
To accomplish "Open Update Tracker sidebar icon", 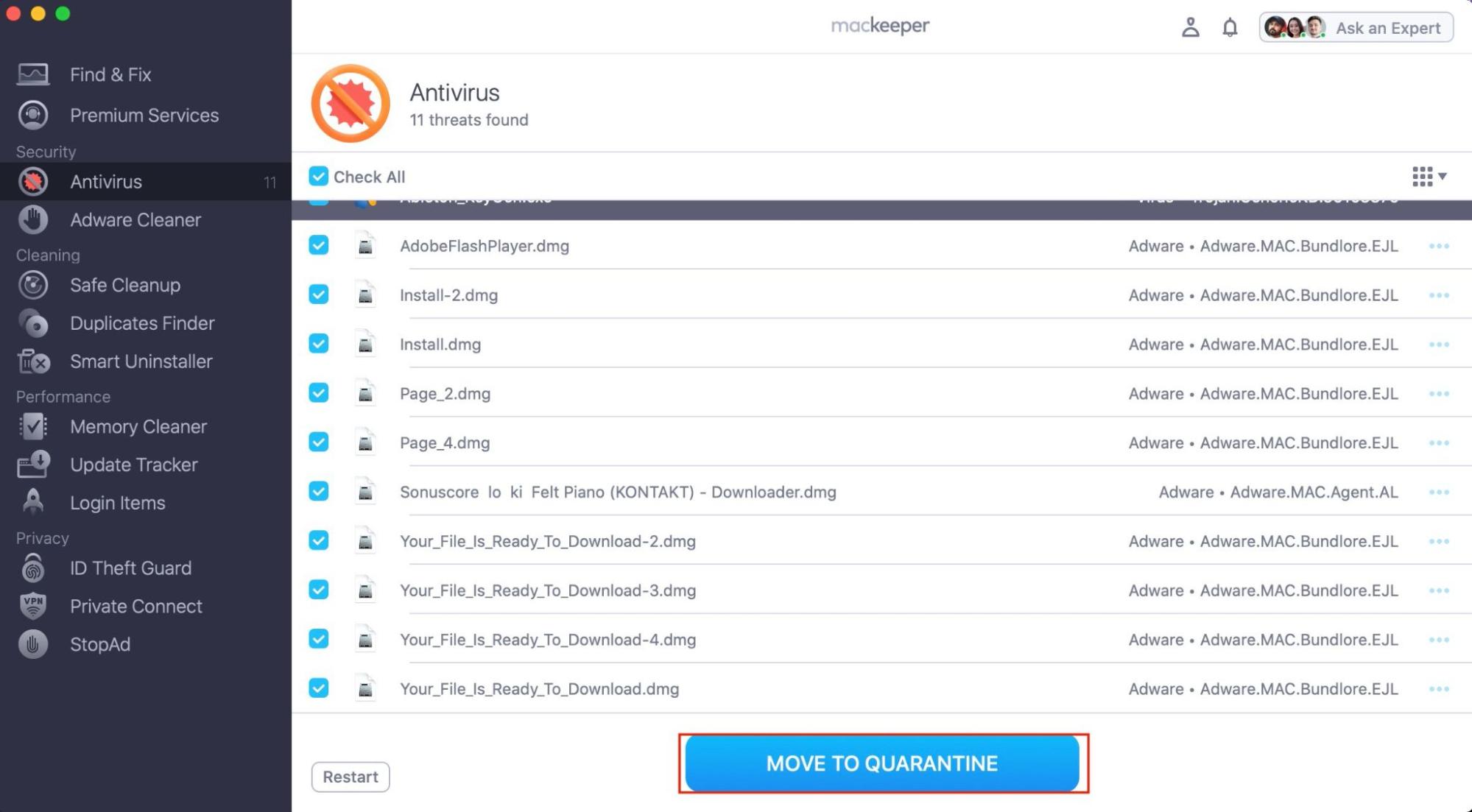I will pyautogui.click(x=33, y=465).
